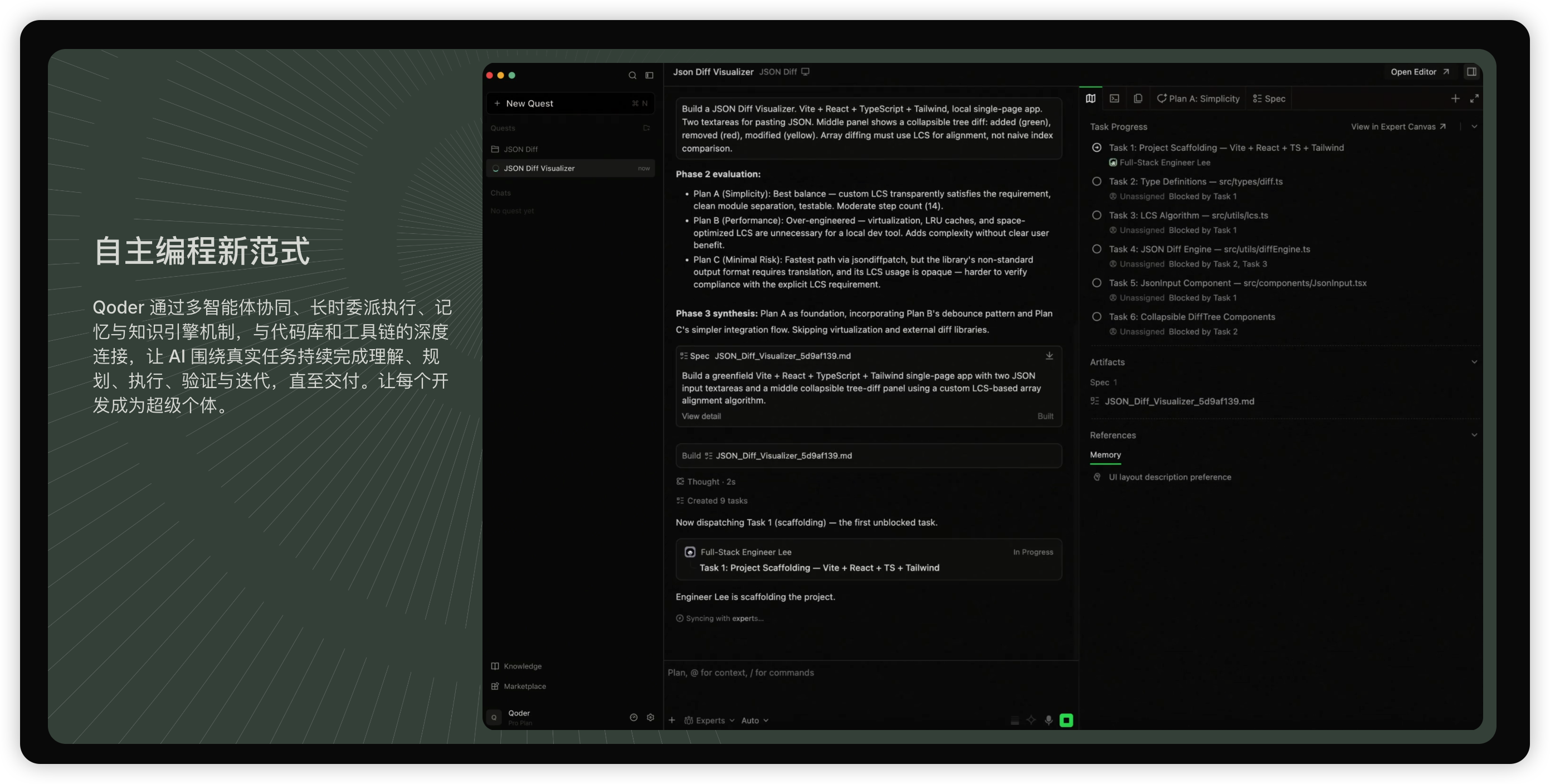
Task: Select the task map tab icon
Action: click(x=1090, y=99)
